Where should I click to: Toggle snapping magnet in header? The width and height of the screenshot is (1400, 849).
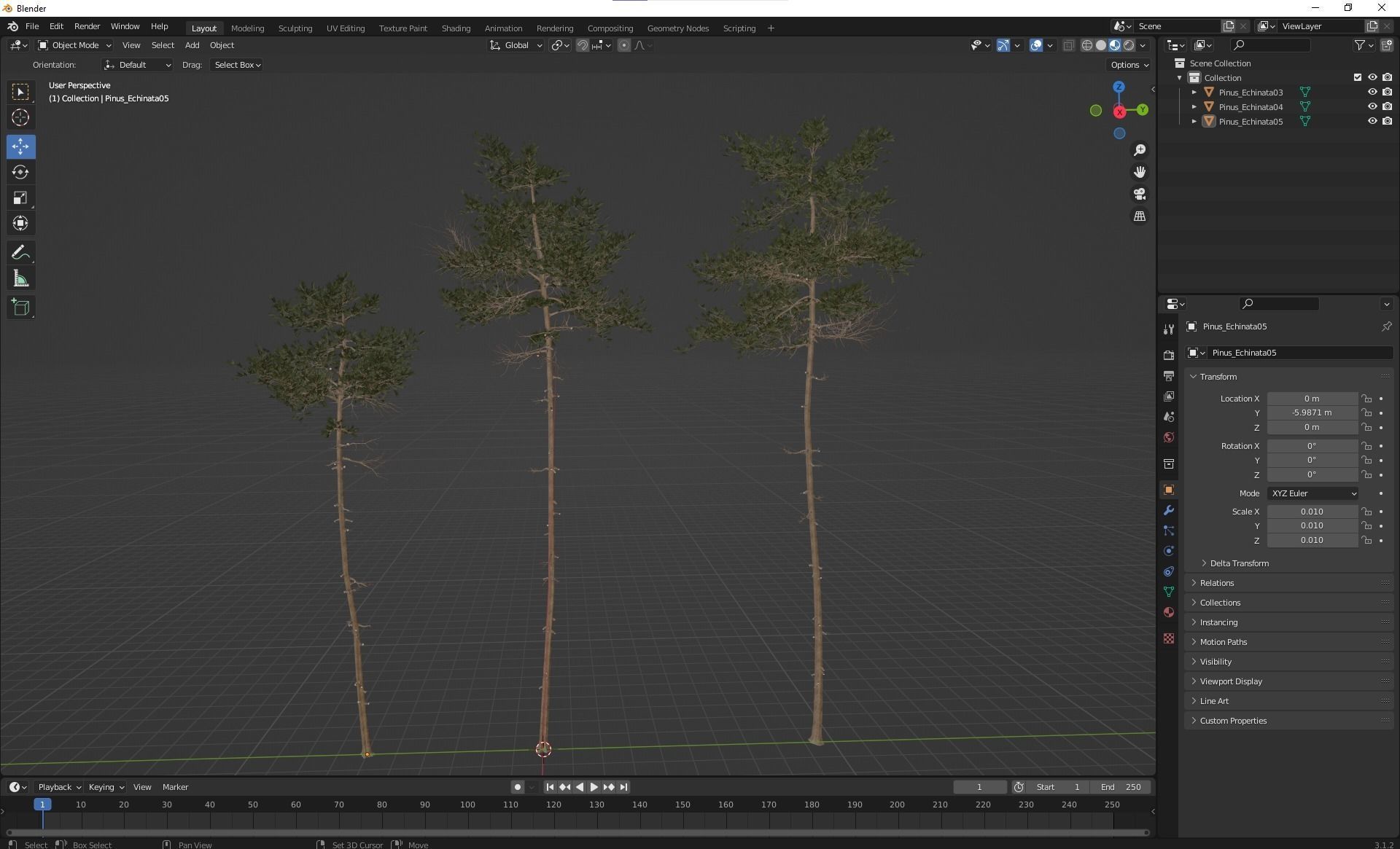pyautogui.click(x=582, y=45)
